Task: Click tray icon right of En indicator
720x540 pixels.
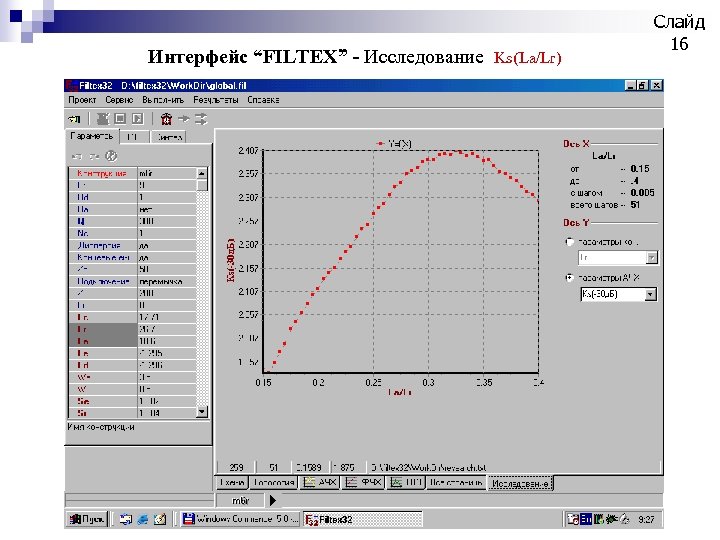Action: (x=598, y=519)
